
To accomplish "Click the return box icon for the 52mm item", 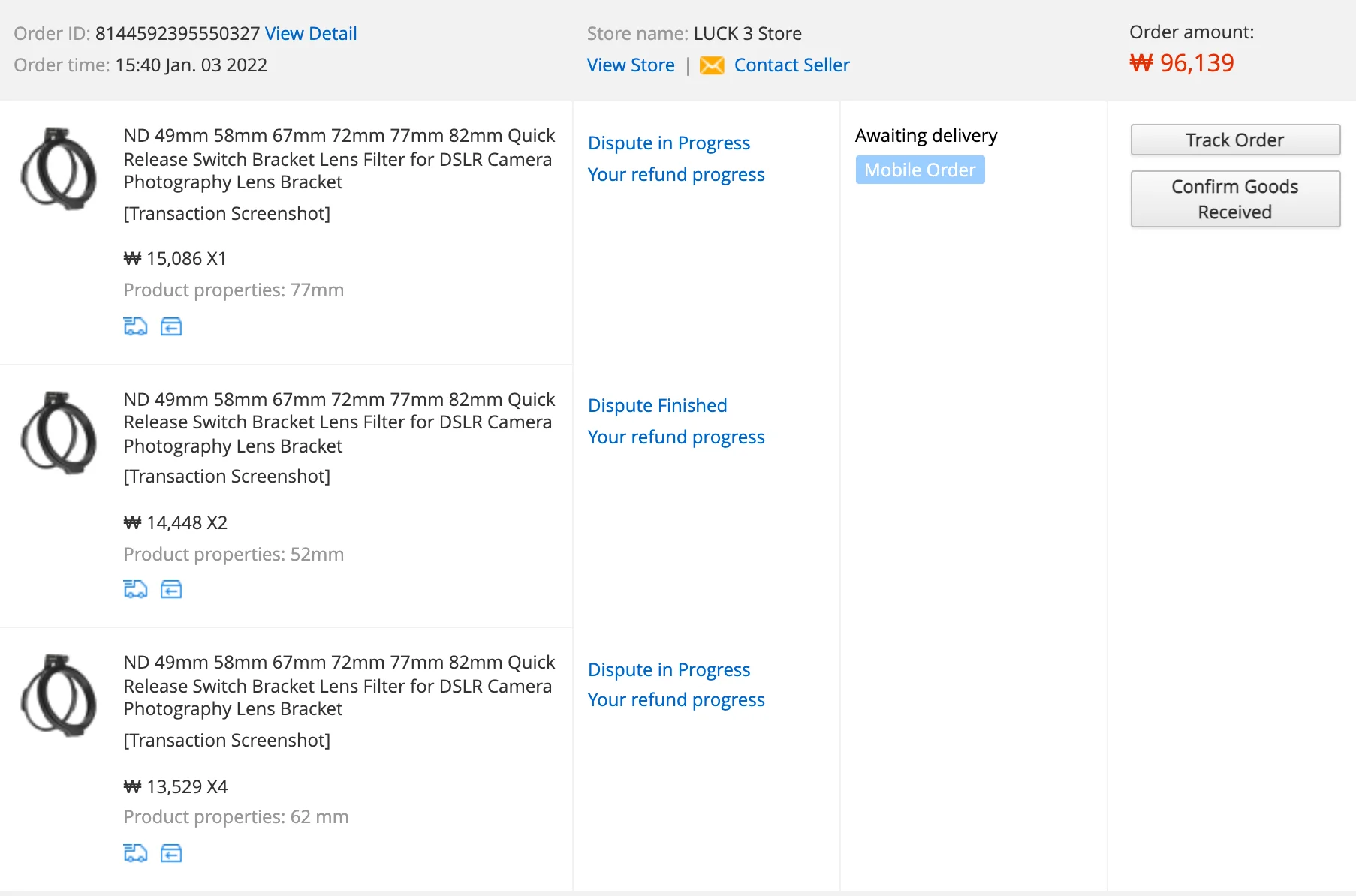I will 171,589.
